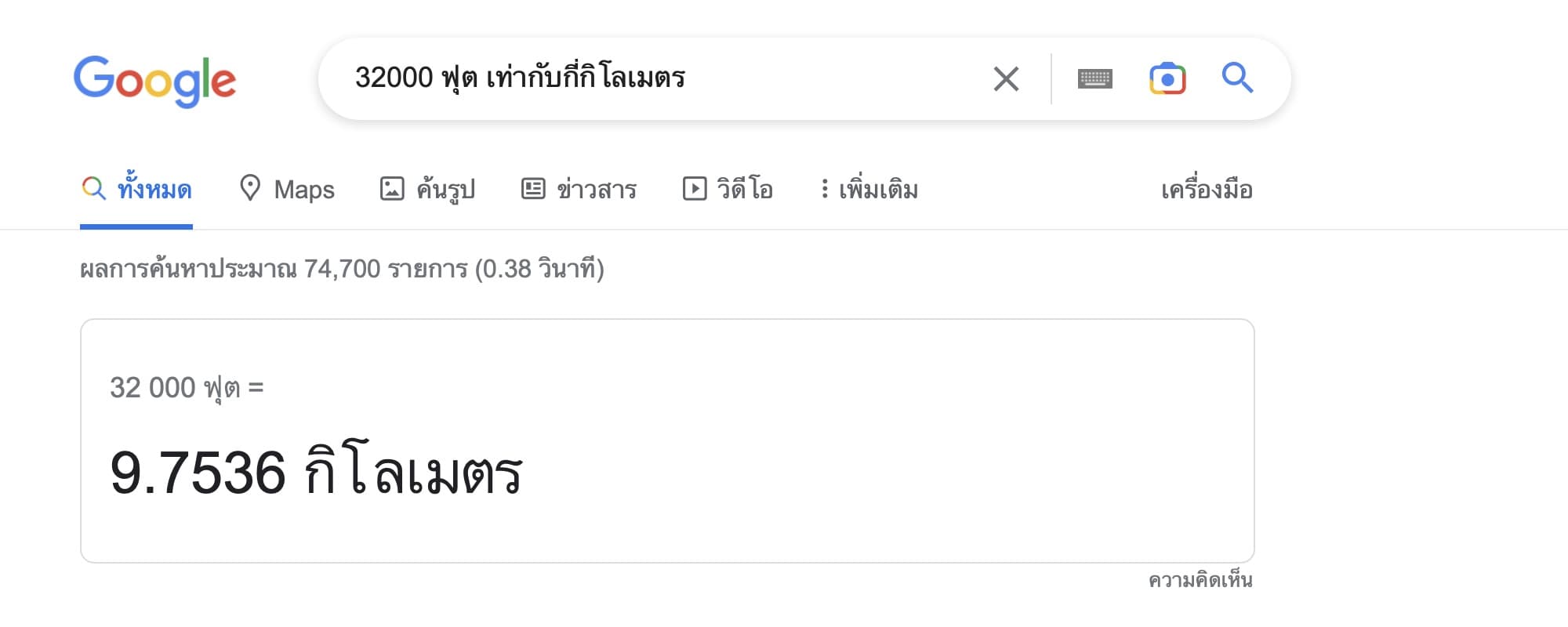Select the ทั้งหมด results tab
The image size is (1568, 627).
click(154, 190)
